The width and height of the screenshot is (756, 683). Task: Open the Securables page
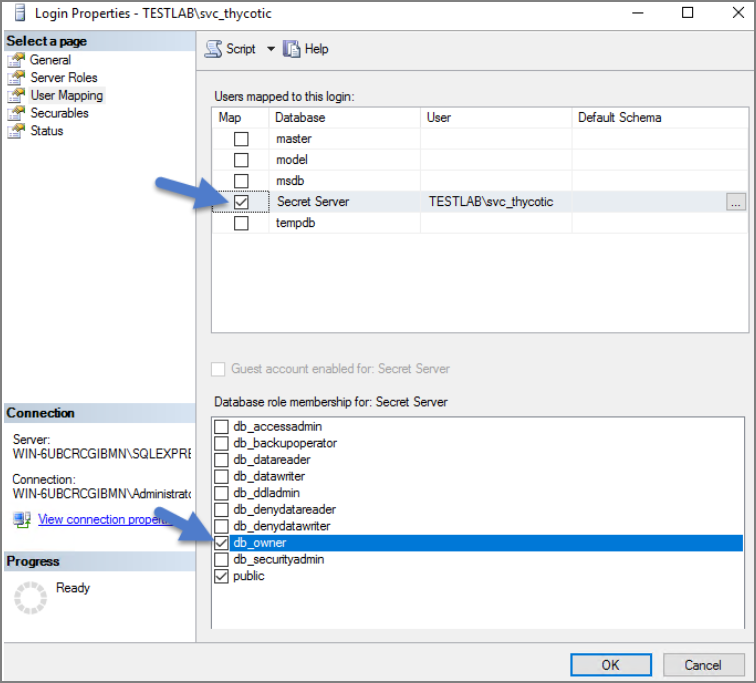[59, 113]
